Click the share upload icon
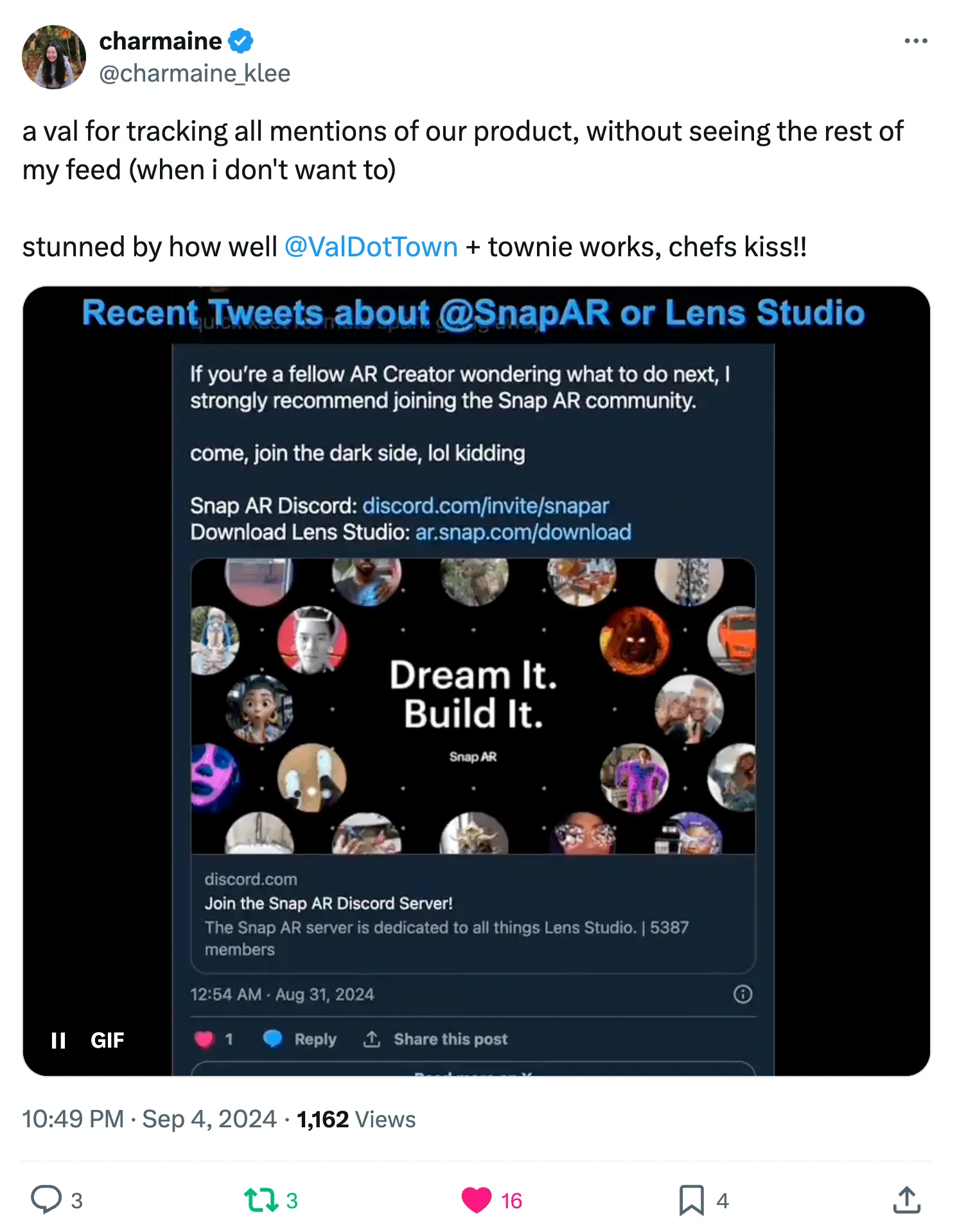957x1232 pixels. (906, 1199)
